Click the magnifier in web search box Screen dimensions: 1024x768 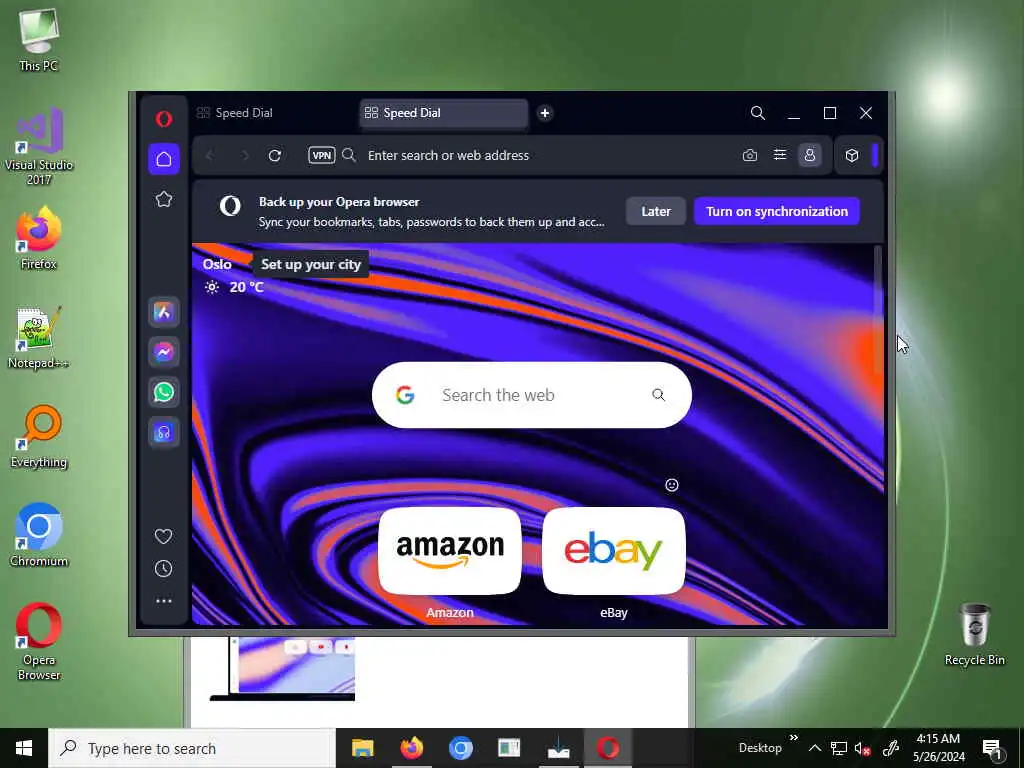point(658,394)
